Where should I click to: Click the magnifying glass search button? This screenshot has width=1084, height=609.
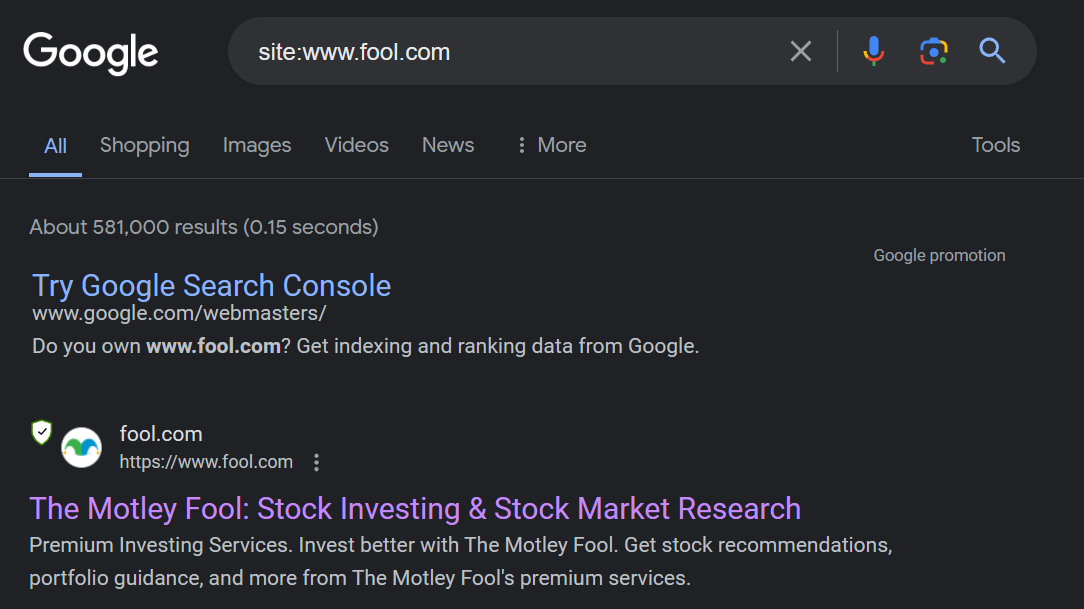pos(992,51)
